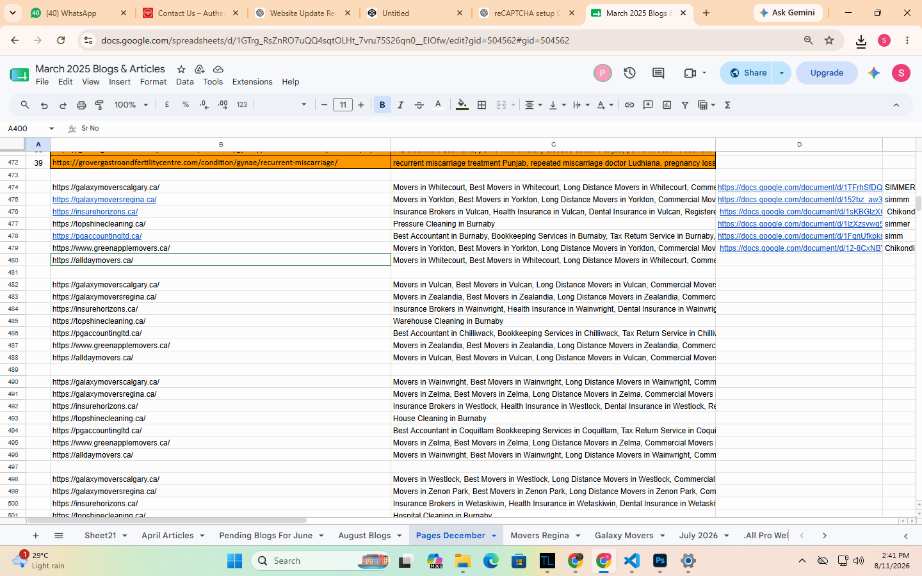Open the Fill color picker
This screenshot has width=922, height=576.
[x=462, y=105]
